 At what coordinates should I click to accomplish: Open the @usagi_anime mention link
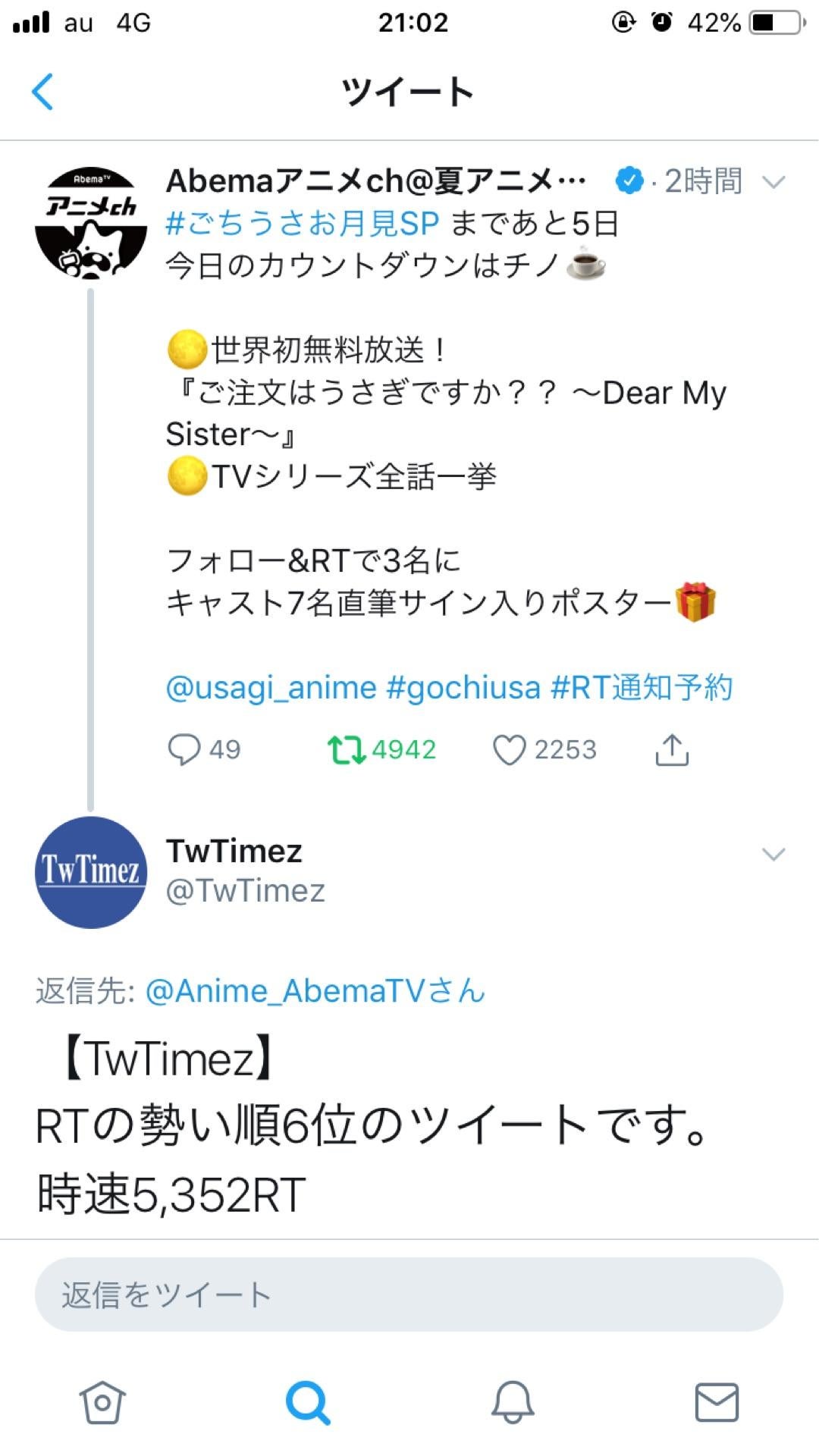271,688
